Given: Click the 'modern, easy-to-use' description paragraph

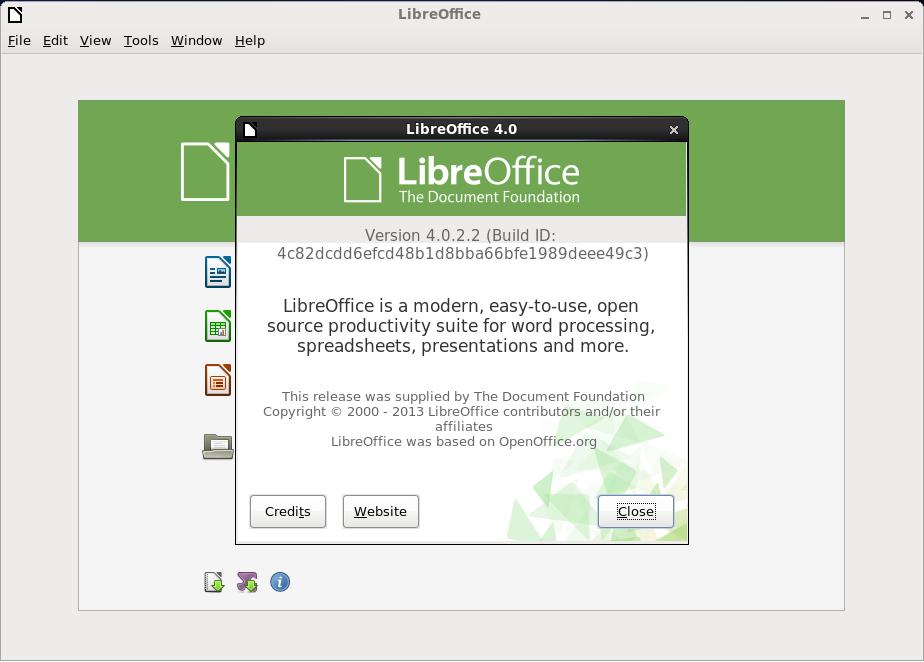Looking at the screenshot, I should pos(461,325).
